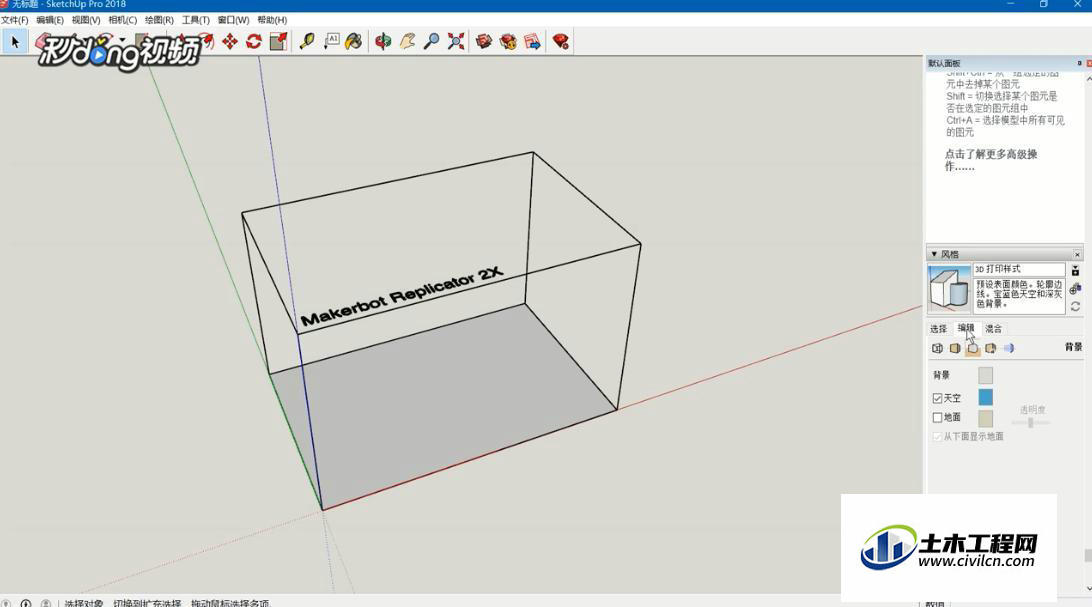Open the 相机(C) menu
Screen dimensions: 1092x607
[x=123, y=20]
